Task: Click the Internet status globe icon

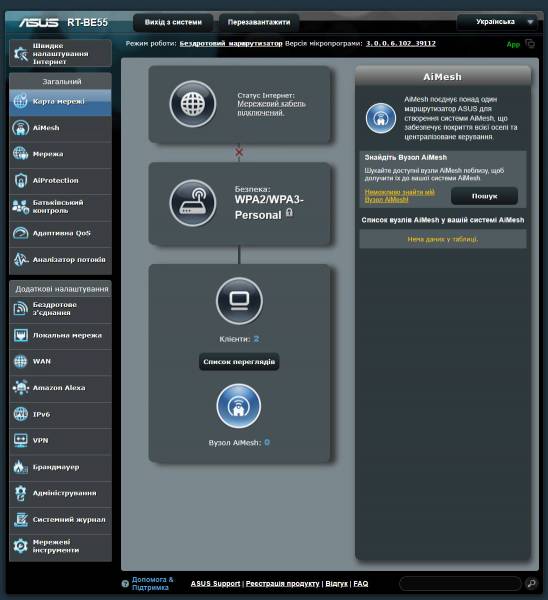Action: [193, 104]
